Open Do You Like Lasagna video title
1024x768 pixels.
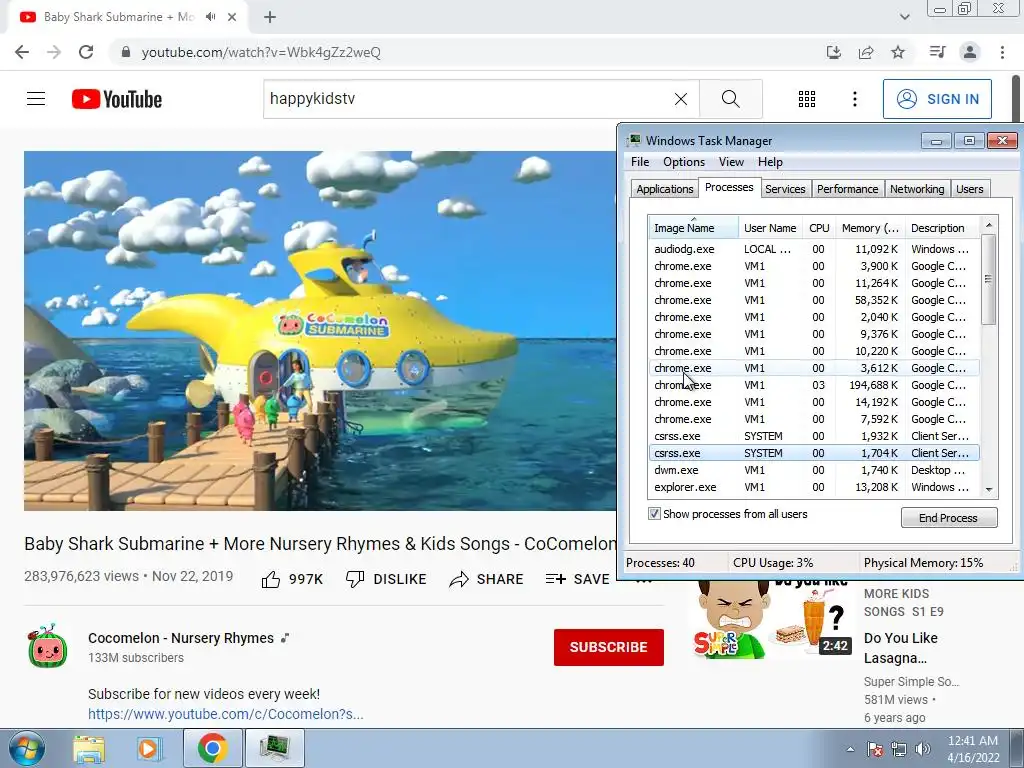pos(901,648)
